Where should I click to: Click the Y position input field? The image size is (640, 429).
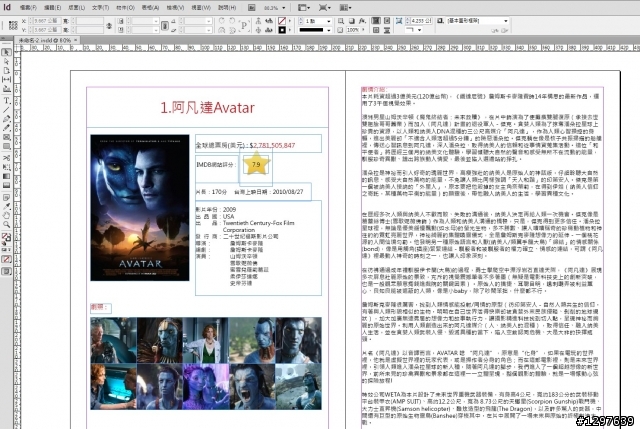(x=45, y=30)
